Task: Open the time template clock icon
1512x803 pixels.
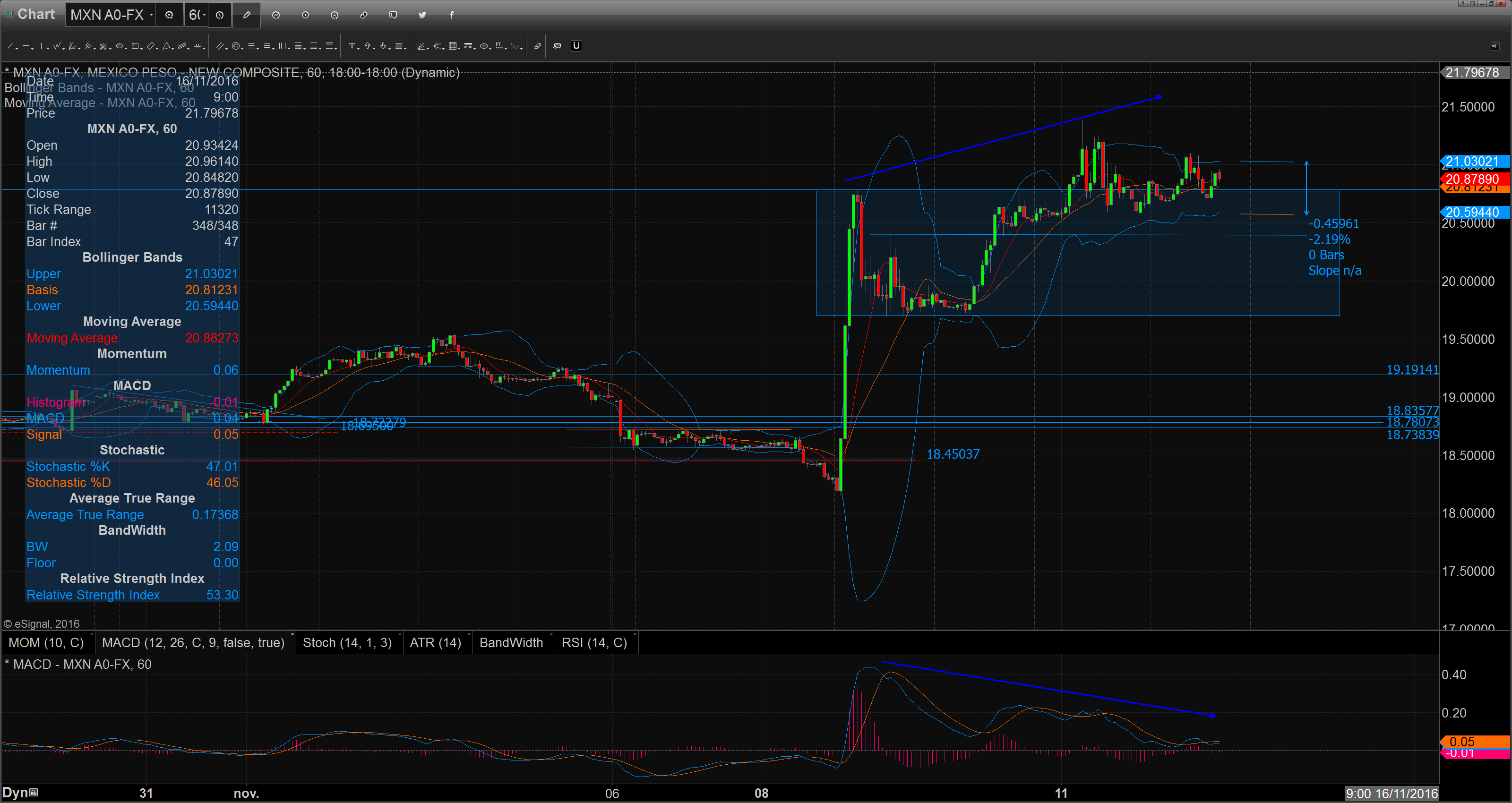Action: tap(220, 15)
